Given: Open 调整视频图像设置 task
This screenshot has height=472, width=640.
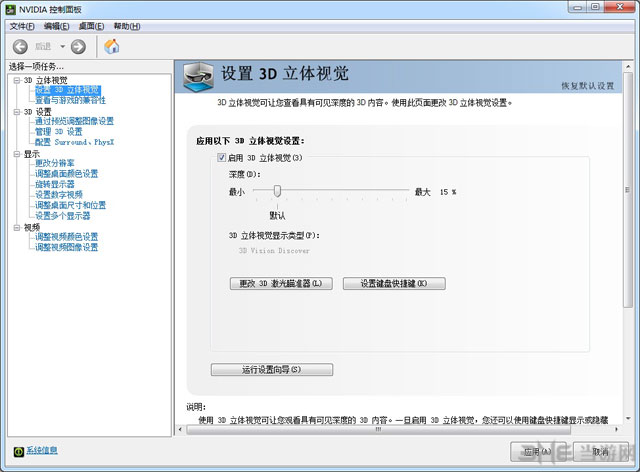Looking at the screenshot, I should [x=67, y=247].
